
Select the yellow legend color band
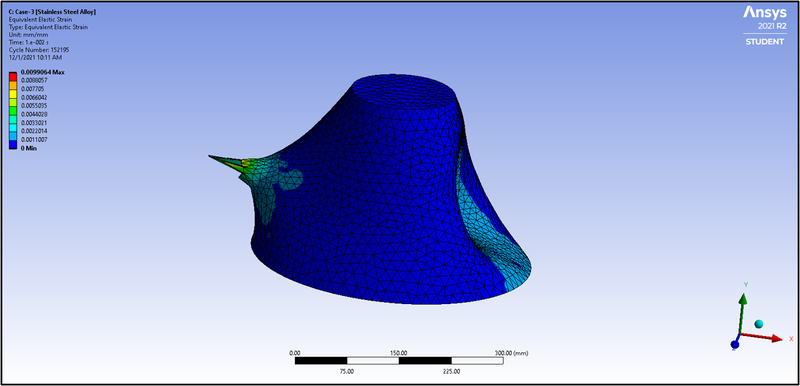[x=13, y=94]
